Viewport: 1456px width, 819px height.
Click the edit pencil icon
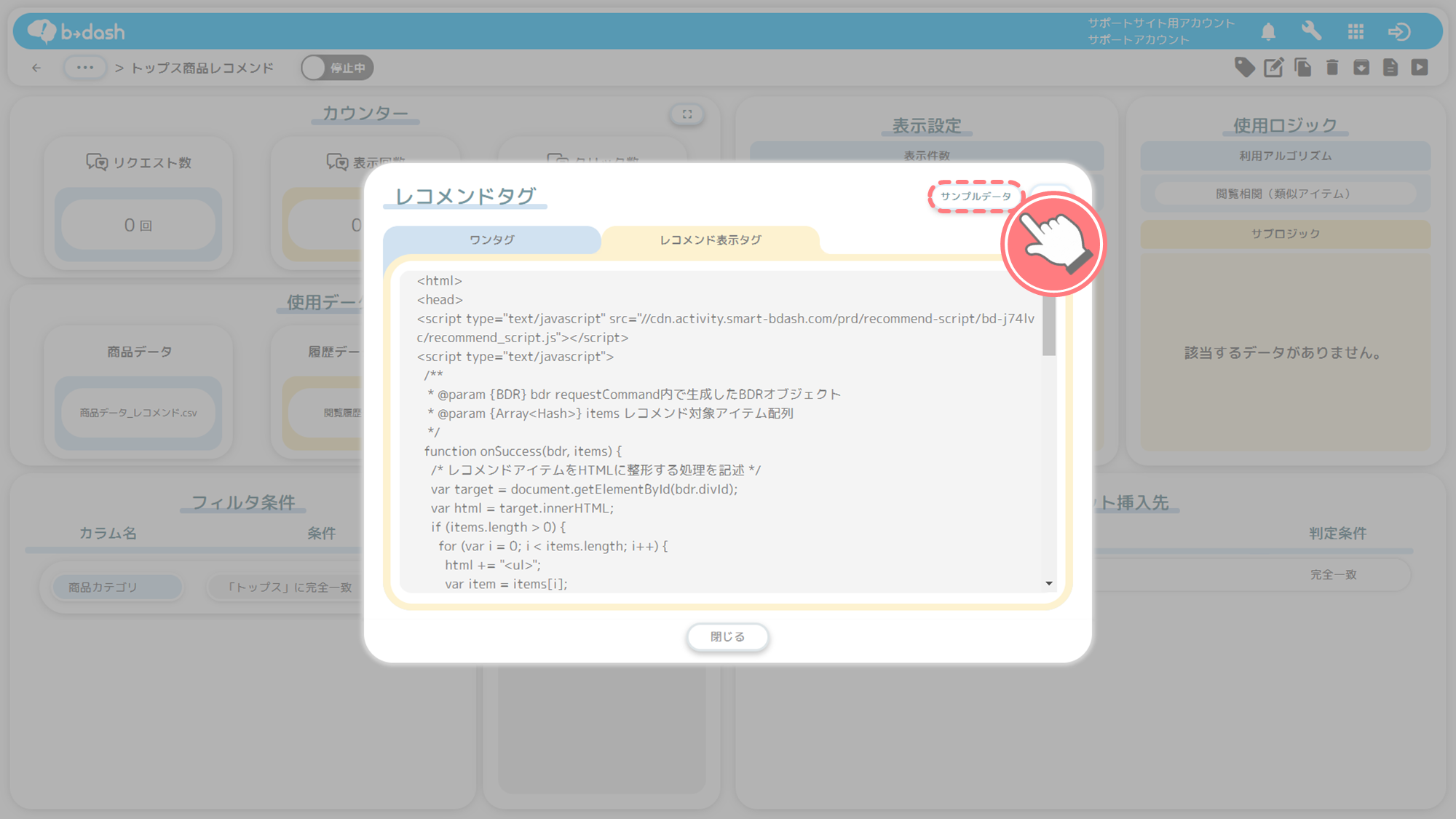coord(1274,68)
